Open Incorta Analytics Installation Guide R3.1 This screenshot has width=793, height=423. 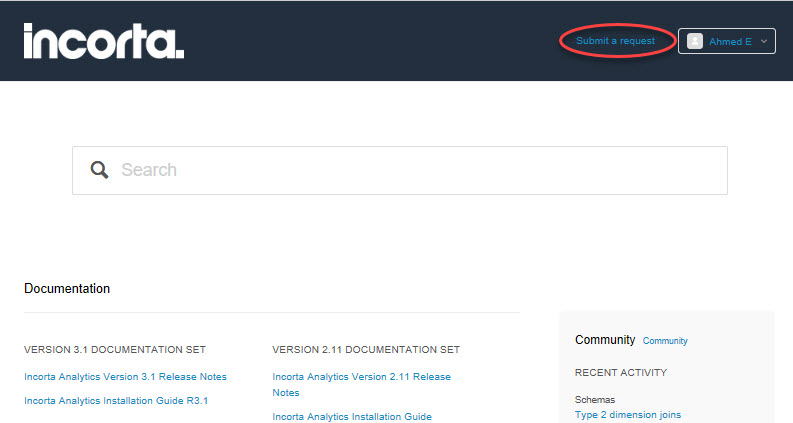click(116, 401)
